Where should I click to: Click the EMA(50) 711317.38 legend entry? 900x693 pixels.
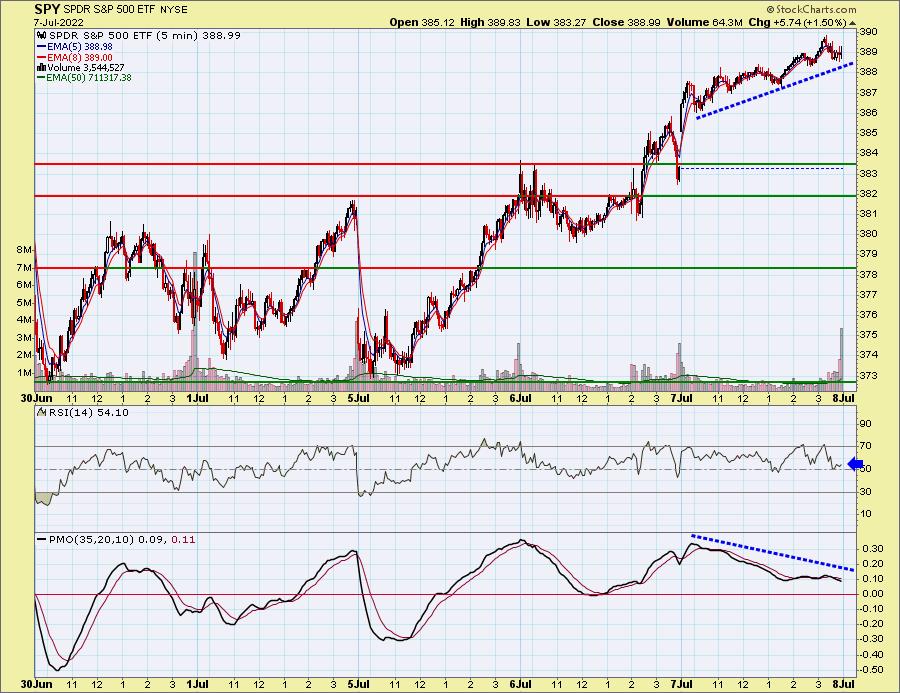pyautogui.click(x=89, y=78)
